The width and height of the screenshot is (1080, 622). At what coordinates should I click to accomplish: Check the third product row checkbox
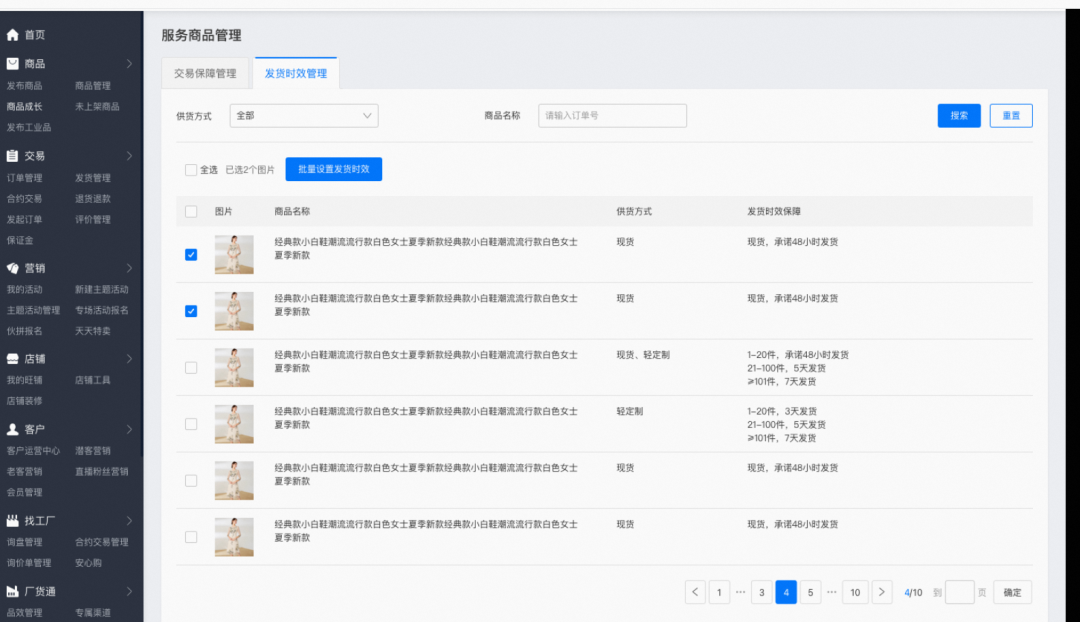[191, 368]
